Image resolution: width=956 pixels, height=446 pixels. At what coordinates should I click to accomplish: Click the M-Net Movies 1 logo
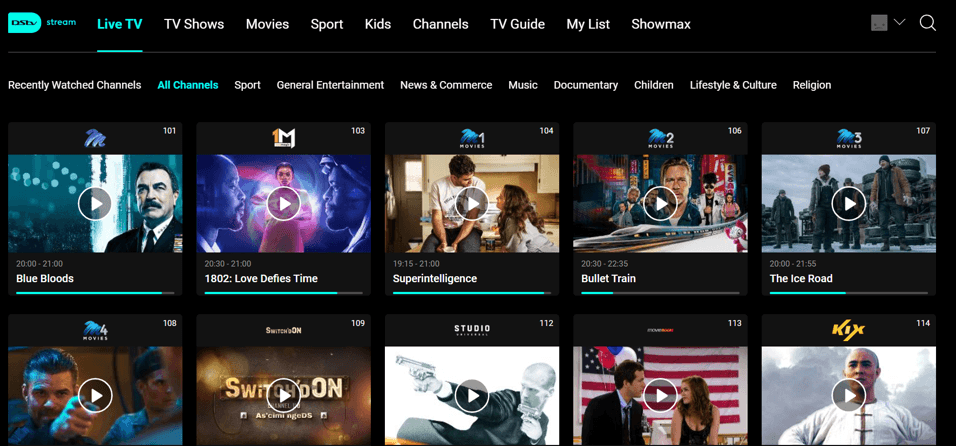point(472,138)
